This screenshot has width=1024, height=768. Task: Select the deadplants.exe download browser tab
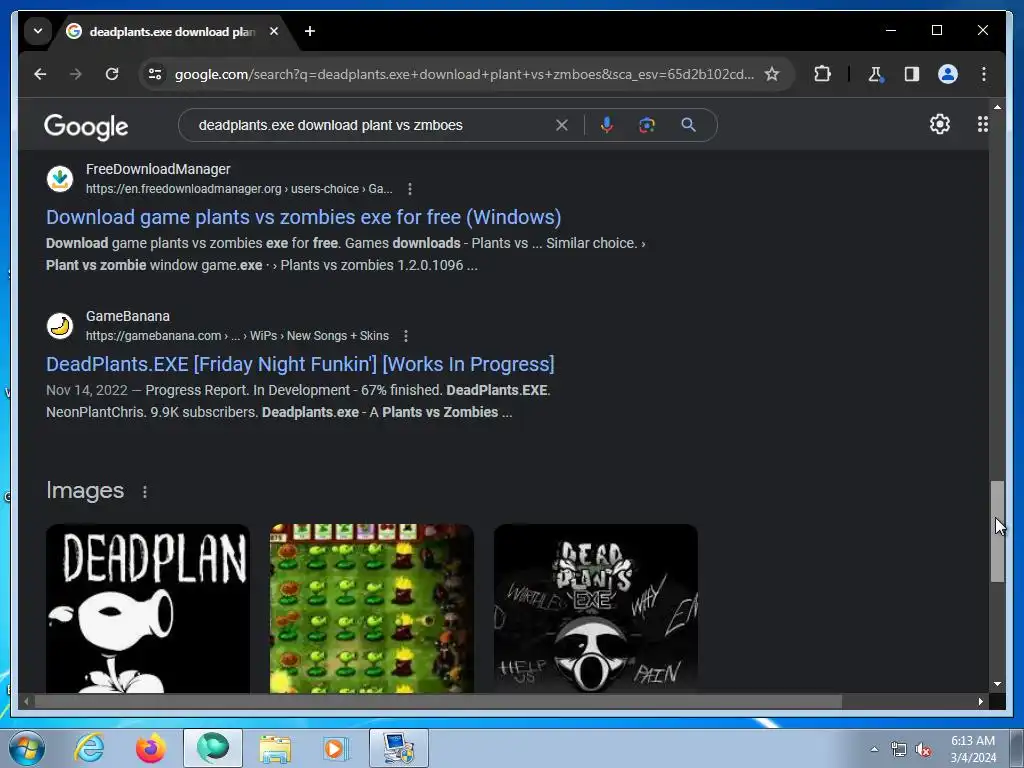click(171, 31)
